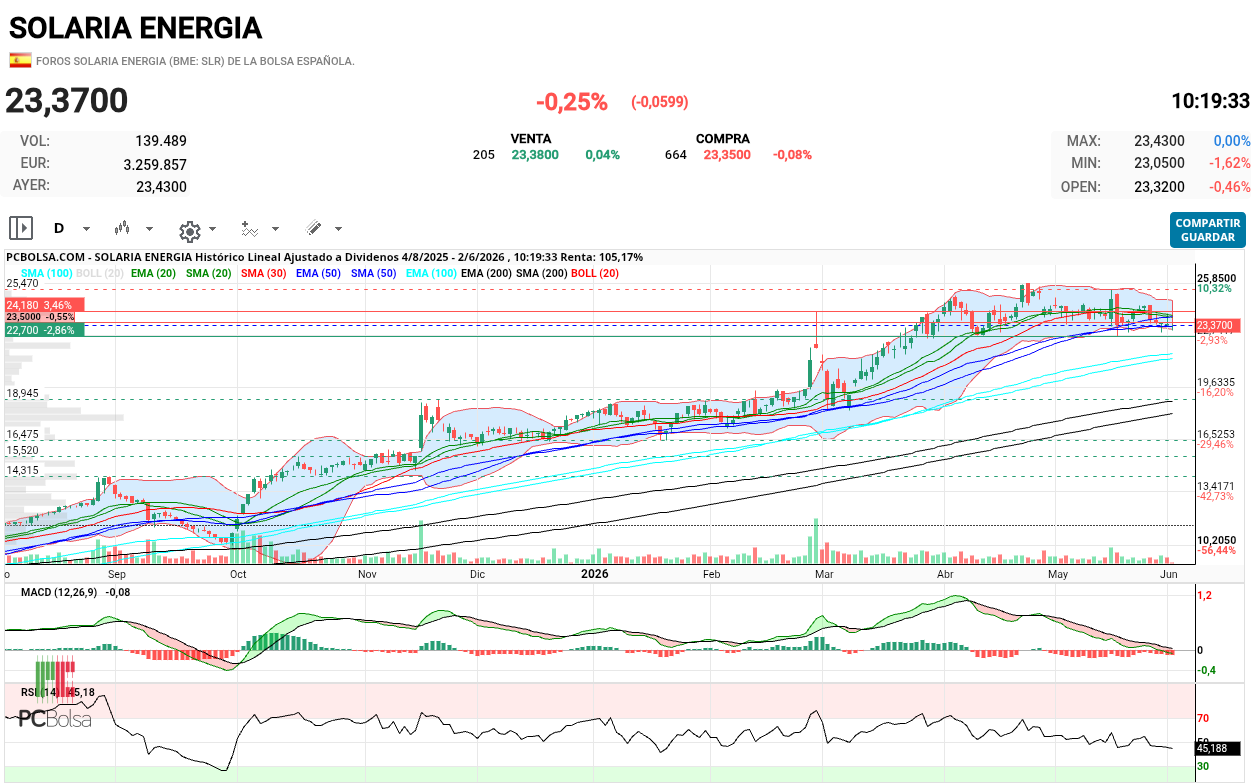Expand the D timeframe dropdown arrow

86,229
